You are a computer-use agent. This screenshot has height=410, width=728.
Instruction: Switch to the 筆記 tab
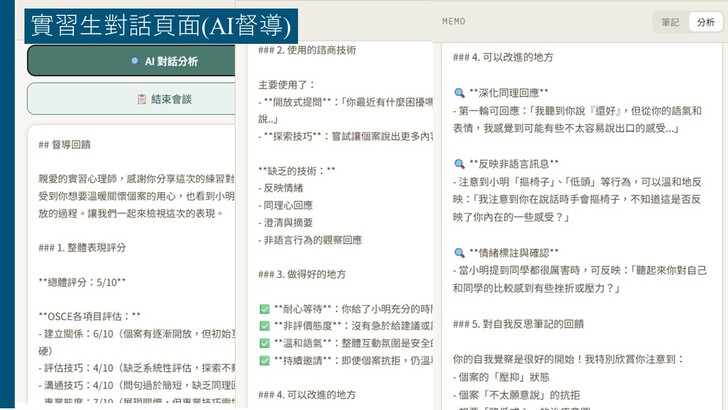tap(669, 22)
